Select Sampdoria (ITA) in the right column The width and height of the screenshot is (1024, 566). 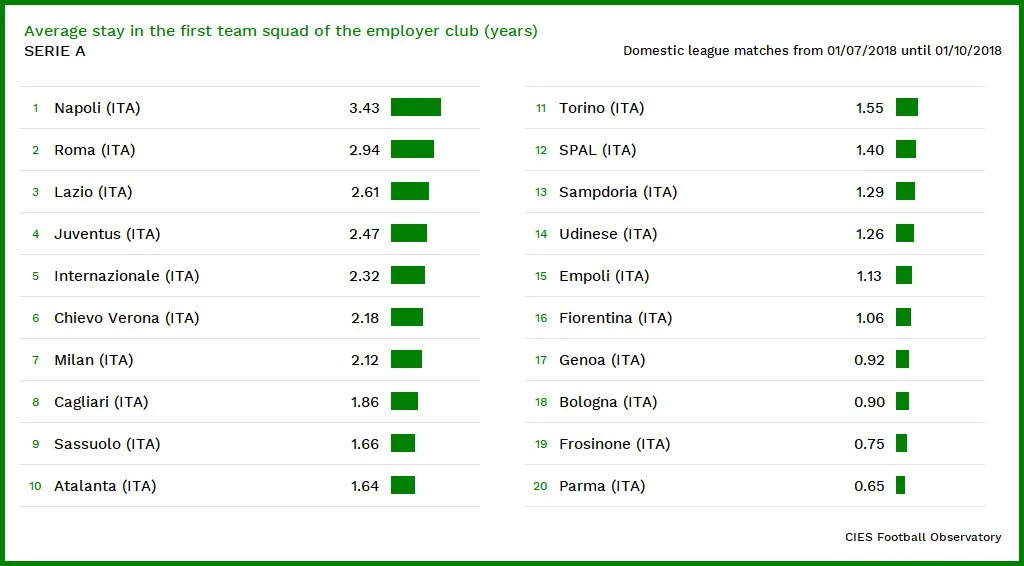click(x=617, y=192)
